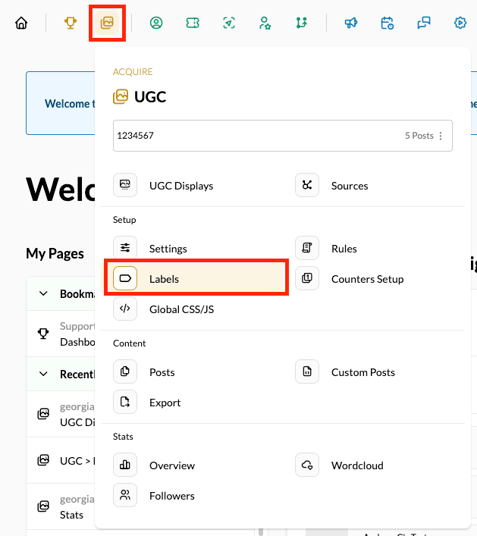Open Export under Content
Viewport: 477px width, 536px height.
165,403
